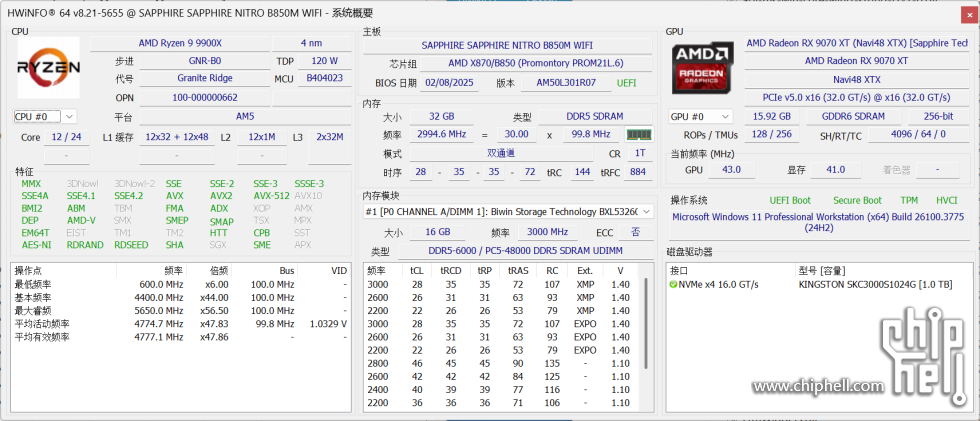Click the GDDR6 SDRAM memory type field
980x421 pixels.
coord(854,116)
